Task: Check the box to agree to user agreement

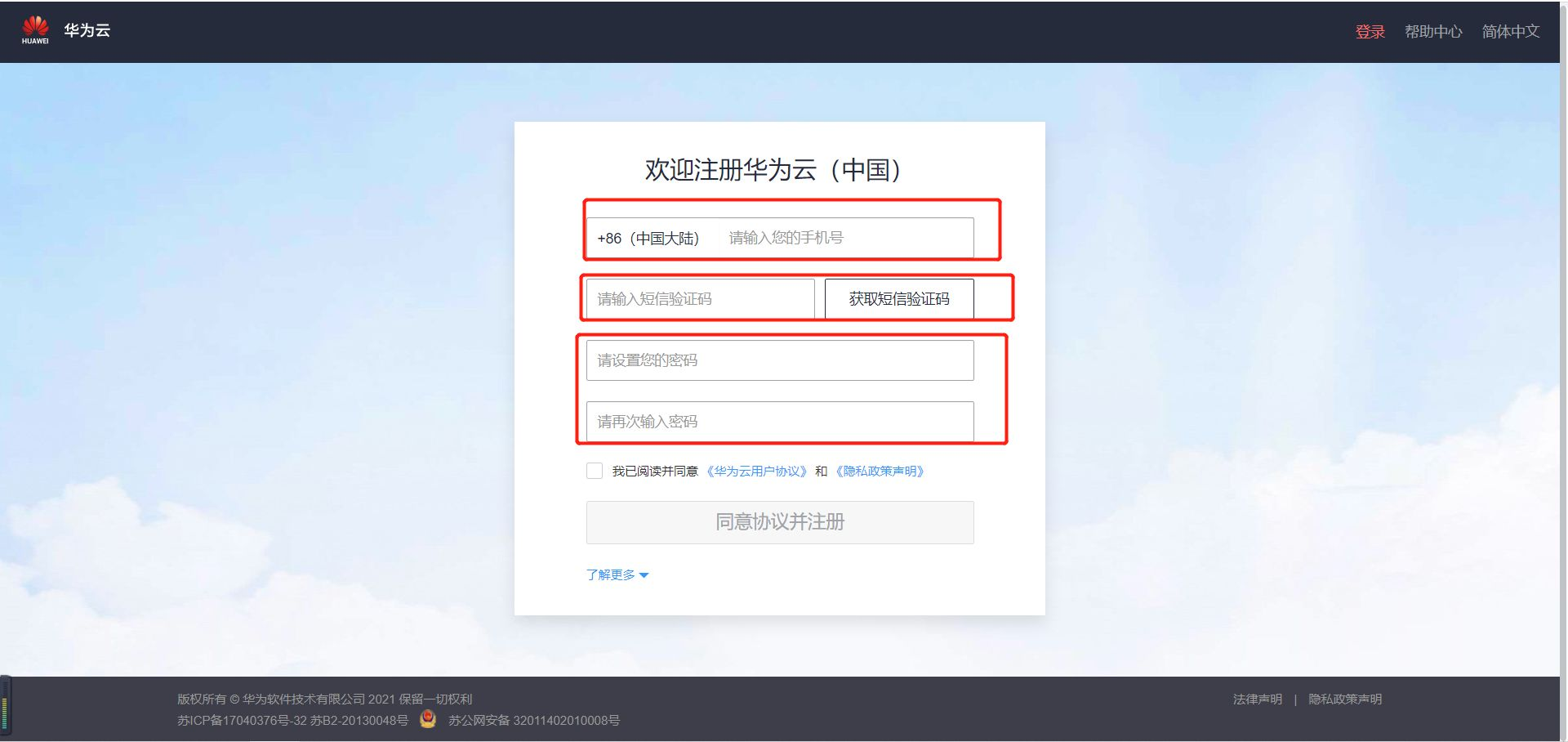Action: click(594, 471)
